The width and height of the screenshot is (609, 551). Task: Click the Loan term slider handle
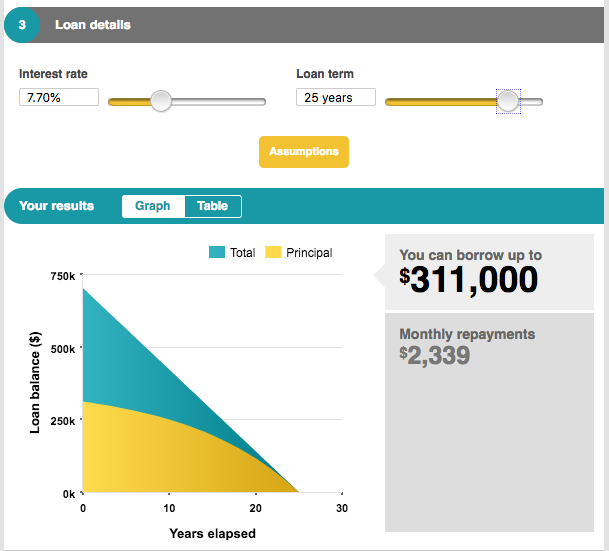click(508, 101)
